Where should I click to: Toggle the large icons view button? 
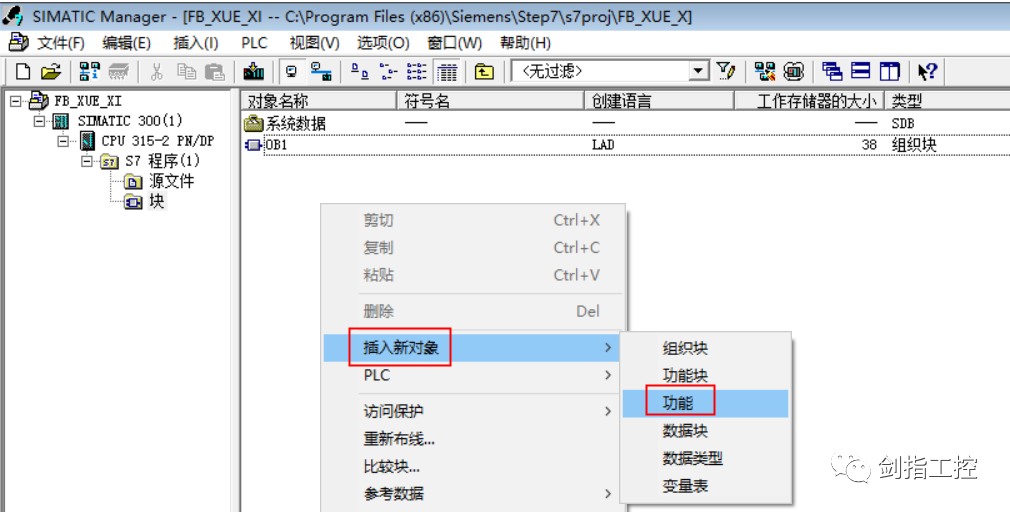pyautogui.click(x=359, y=71)
